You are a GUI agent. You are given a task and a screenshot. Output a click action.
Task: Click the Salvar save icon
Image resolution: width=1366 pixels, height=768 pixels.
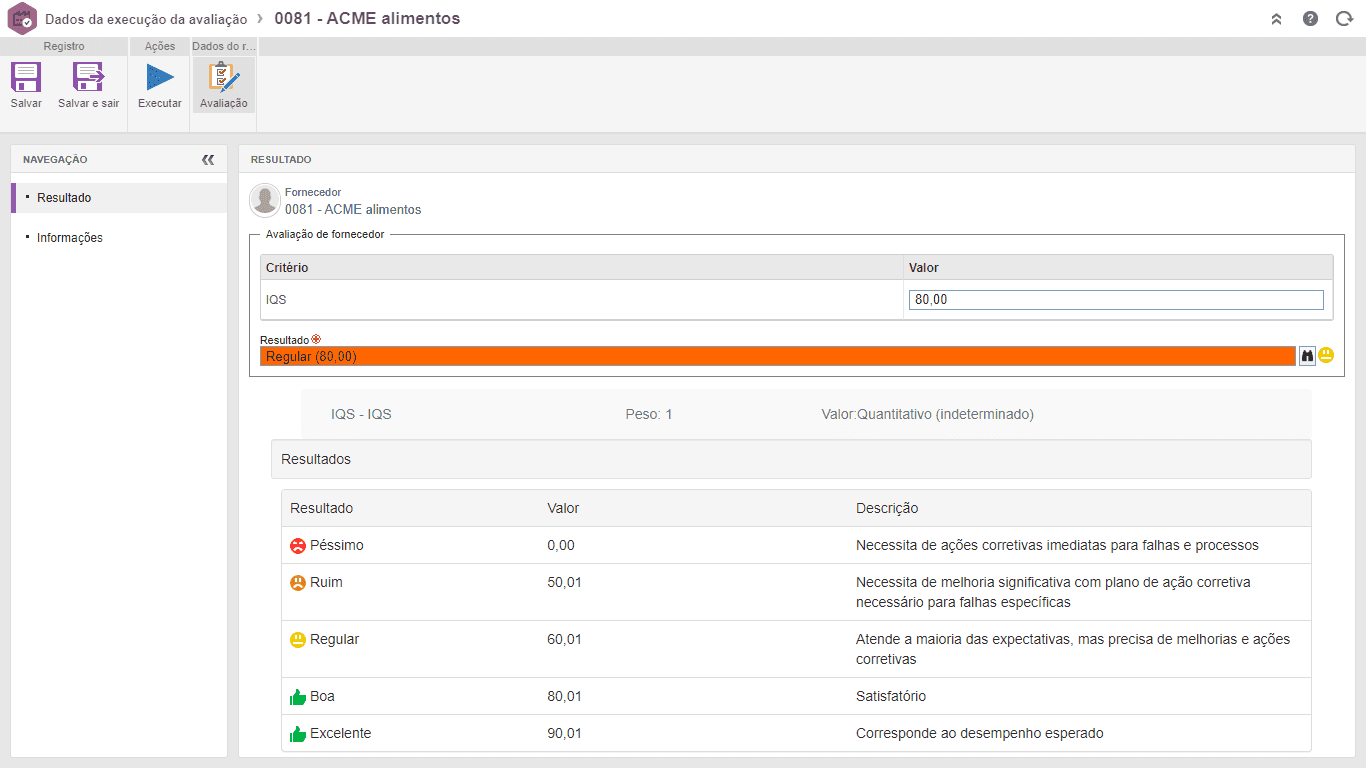coord(26,78)
